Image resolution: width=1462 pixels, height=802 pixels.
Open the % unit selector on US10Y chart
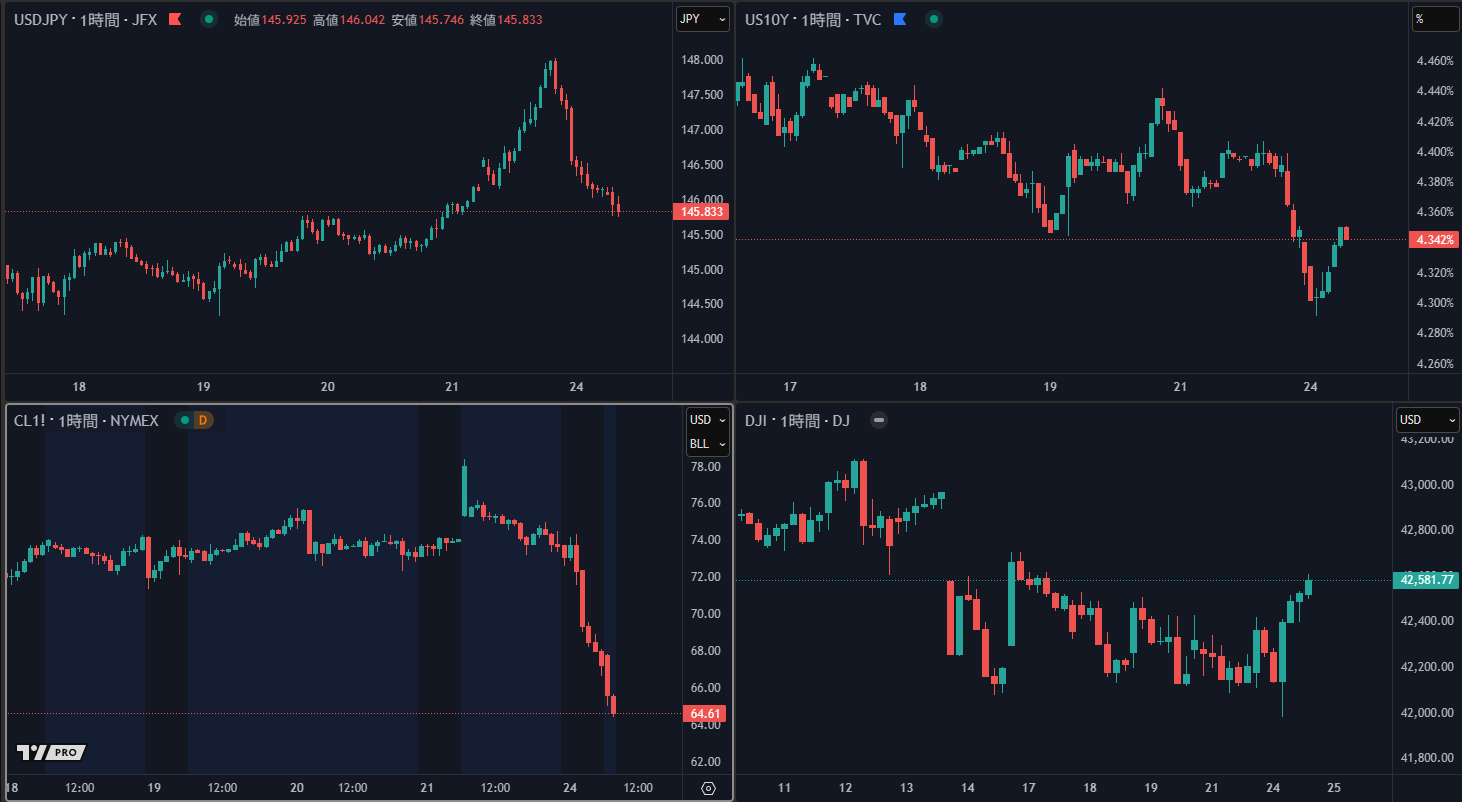point(1435,19)
